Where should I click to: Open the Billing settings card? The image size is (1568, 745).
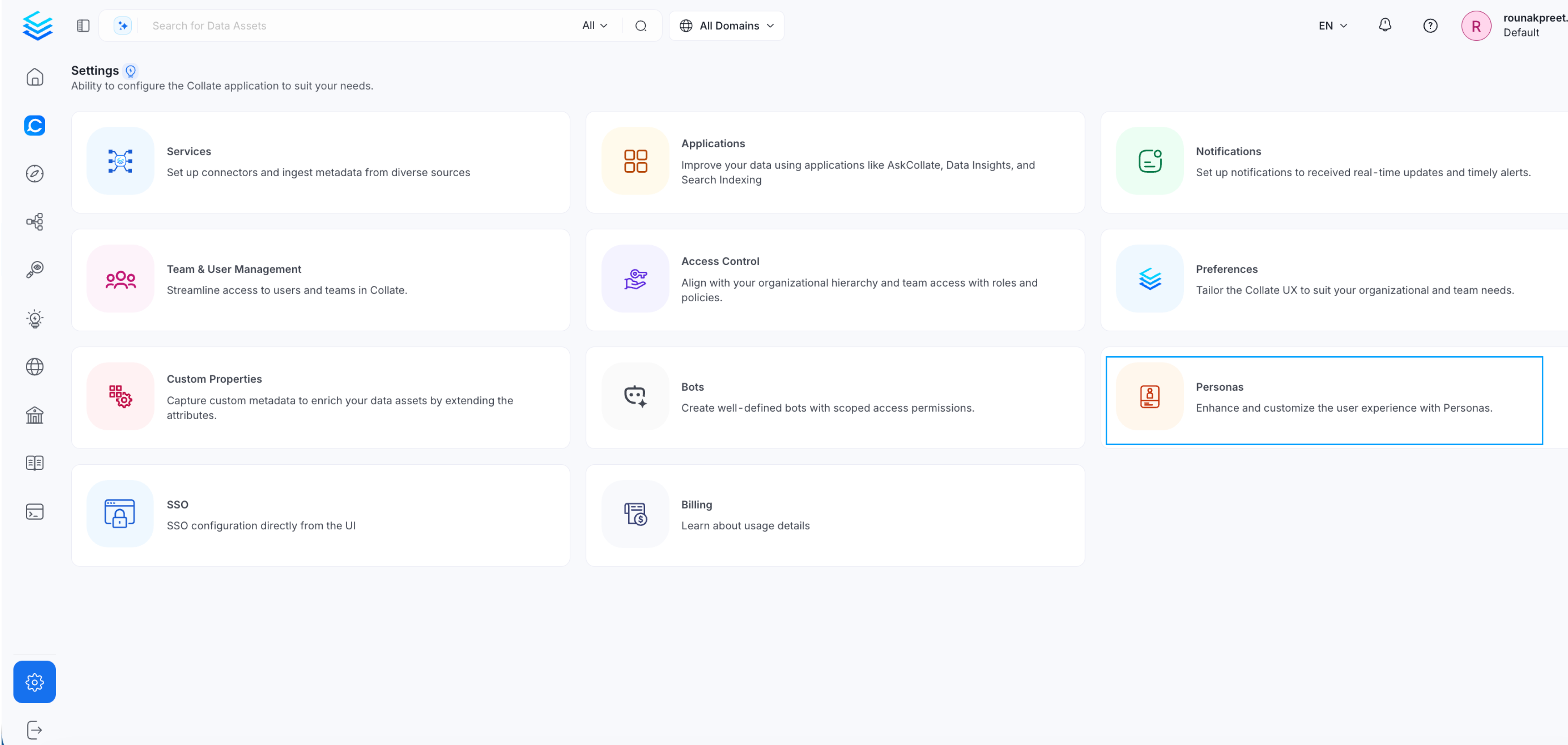coord(835,515)
